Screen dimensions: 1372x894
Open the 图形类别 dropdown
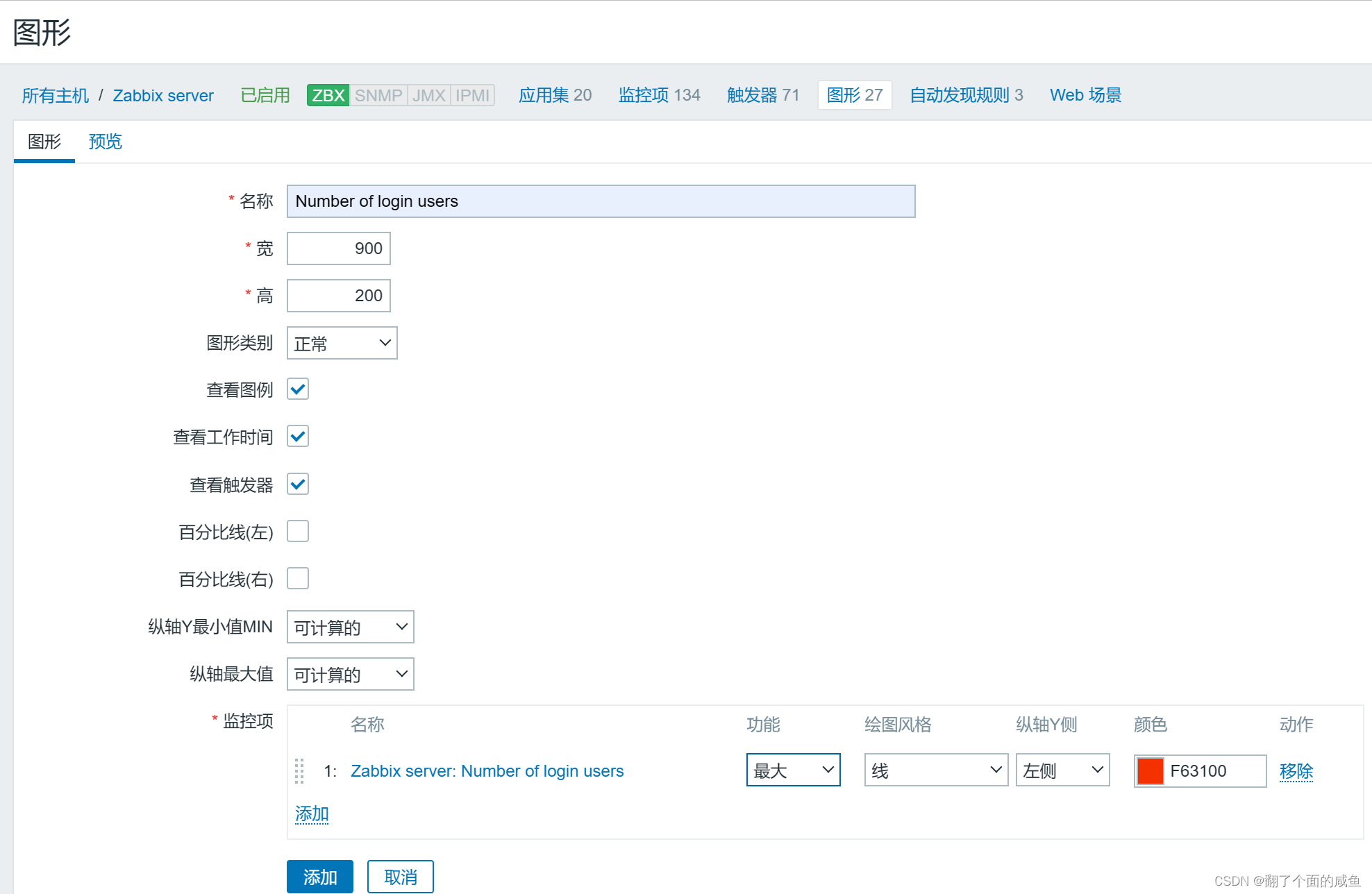click(342, 343)
